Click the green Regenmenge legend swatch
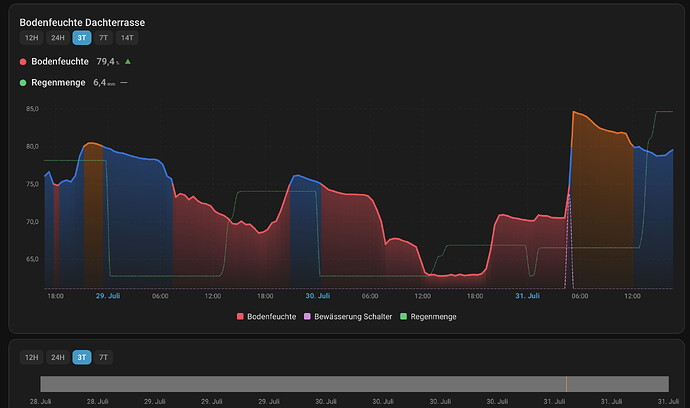Screen dimensions: 690x408 pyautogui.click(x=404, y=316)
